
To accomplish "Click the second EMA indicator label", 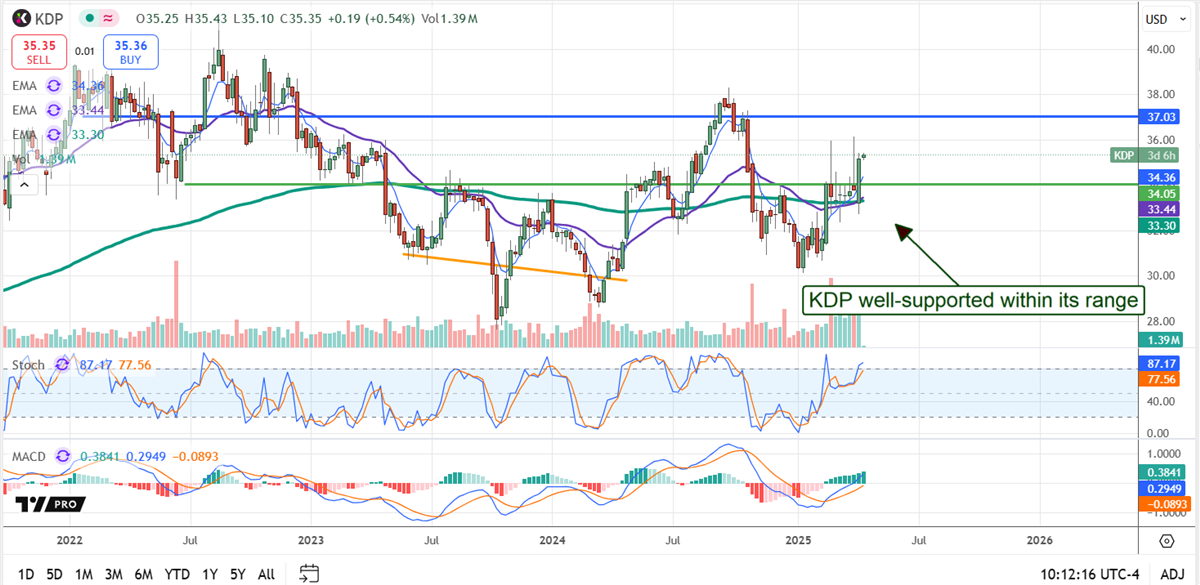I will (x=25, y=110).
